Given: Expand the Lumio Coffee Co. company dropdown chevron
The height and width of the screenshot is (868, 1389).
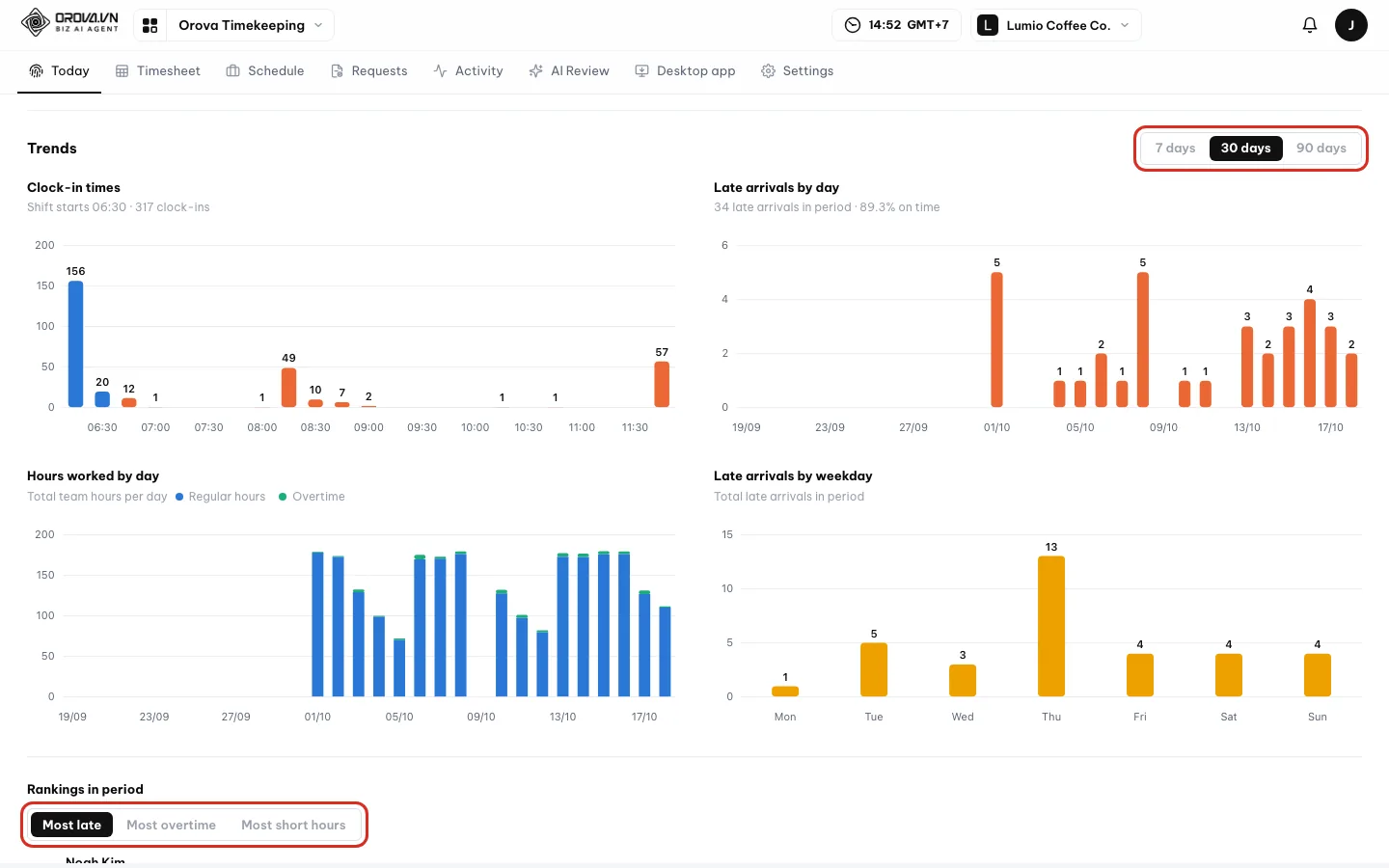Looking at the screenshot, I should [x=1125, y=25].
